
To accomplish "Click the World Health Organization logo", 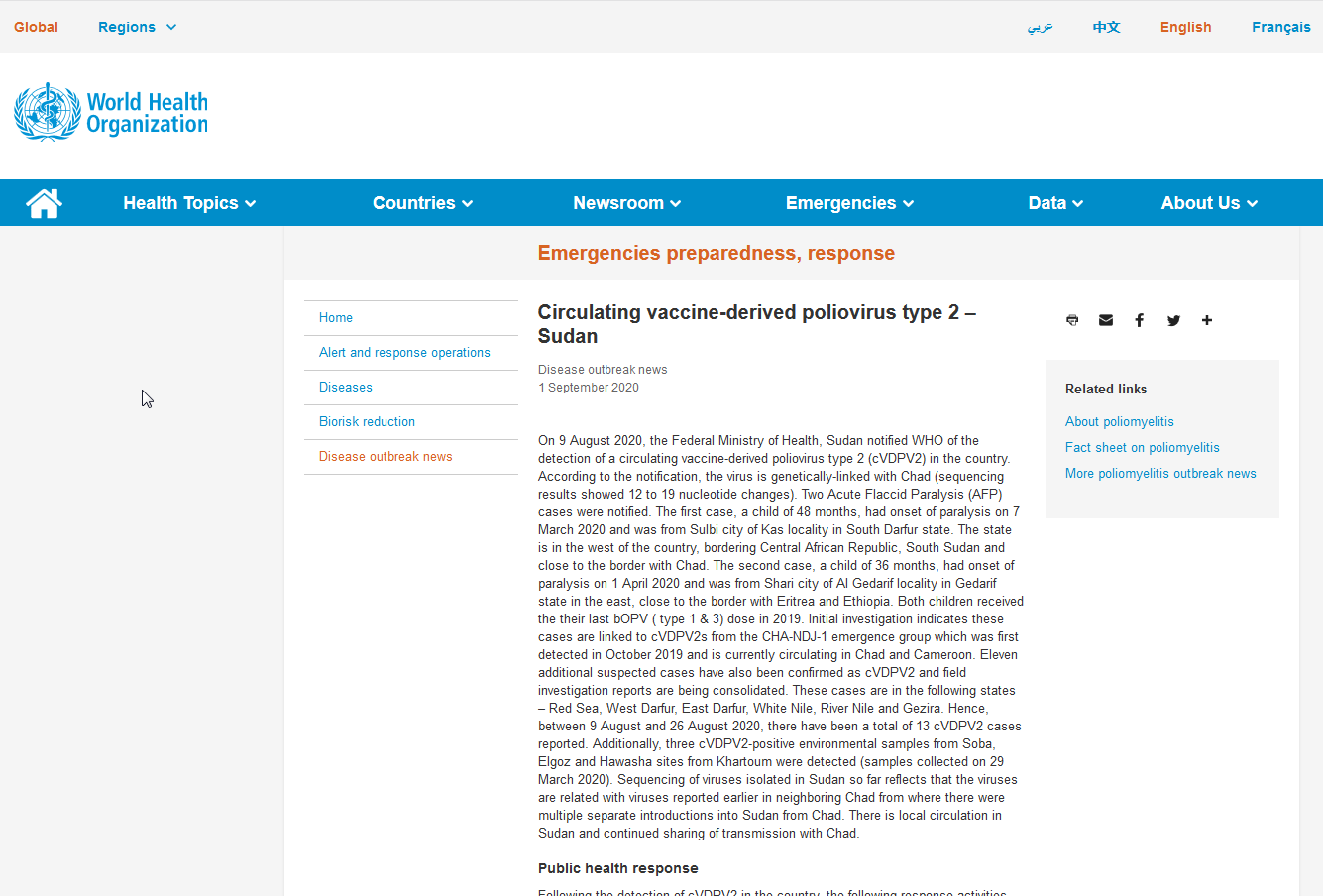I will 111,112.
